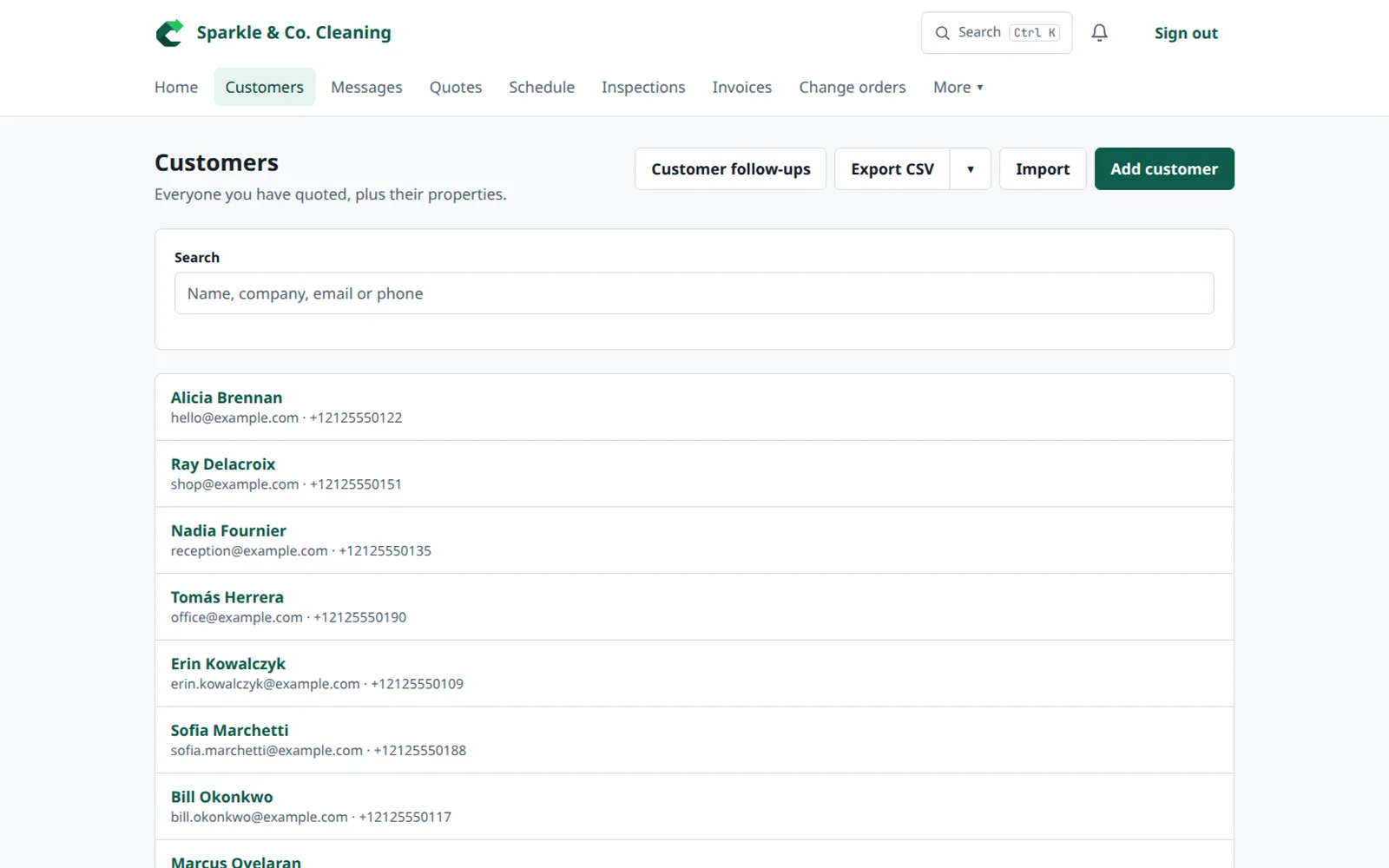The image size is (1389, 868).
Task: Go to Change orders
Action: coord(852,88)
